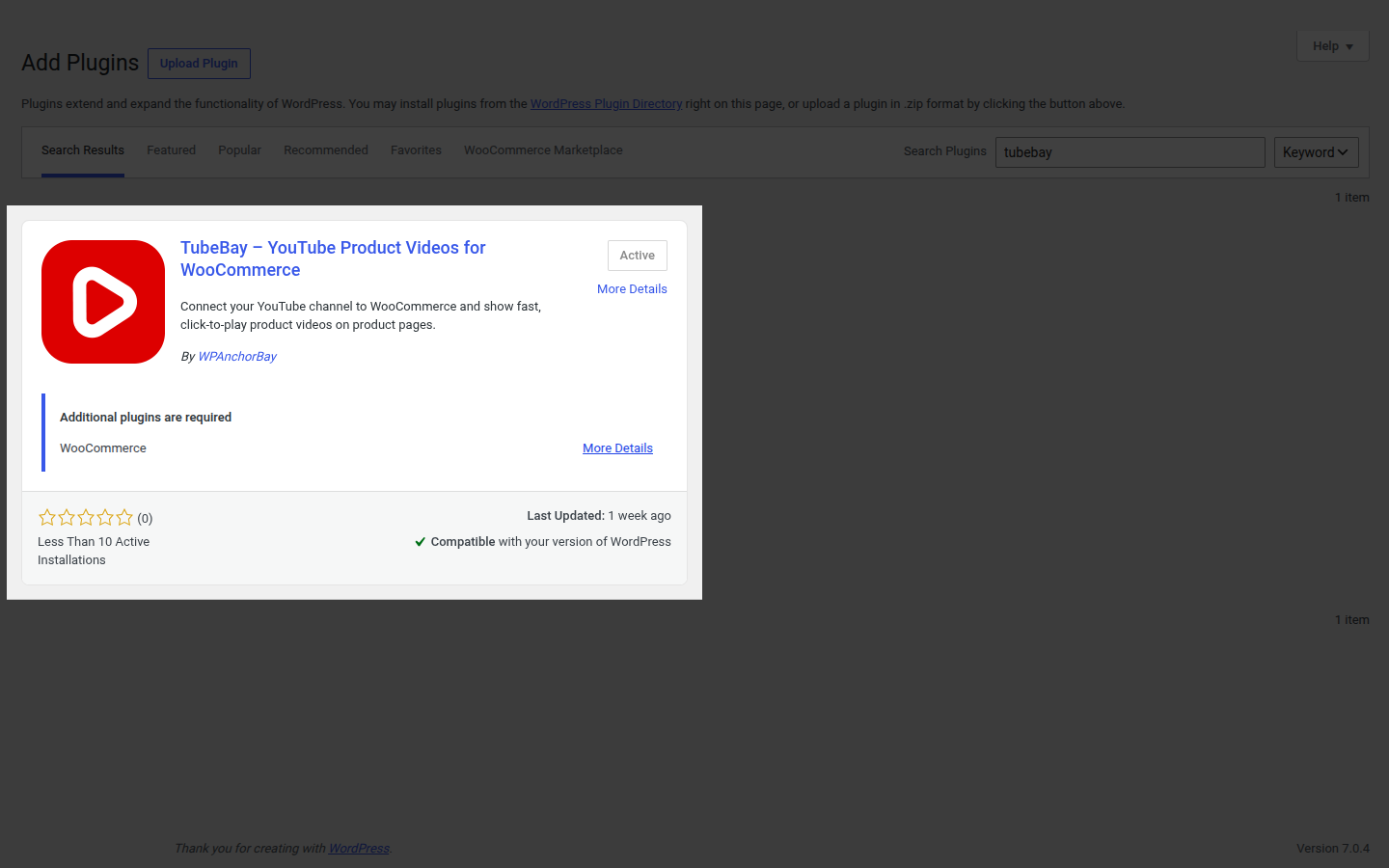Click the 'Last Updated: 1 week ago' text

(x=599, y=516)
